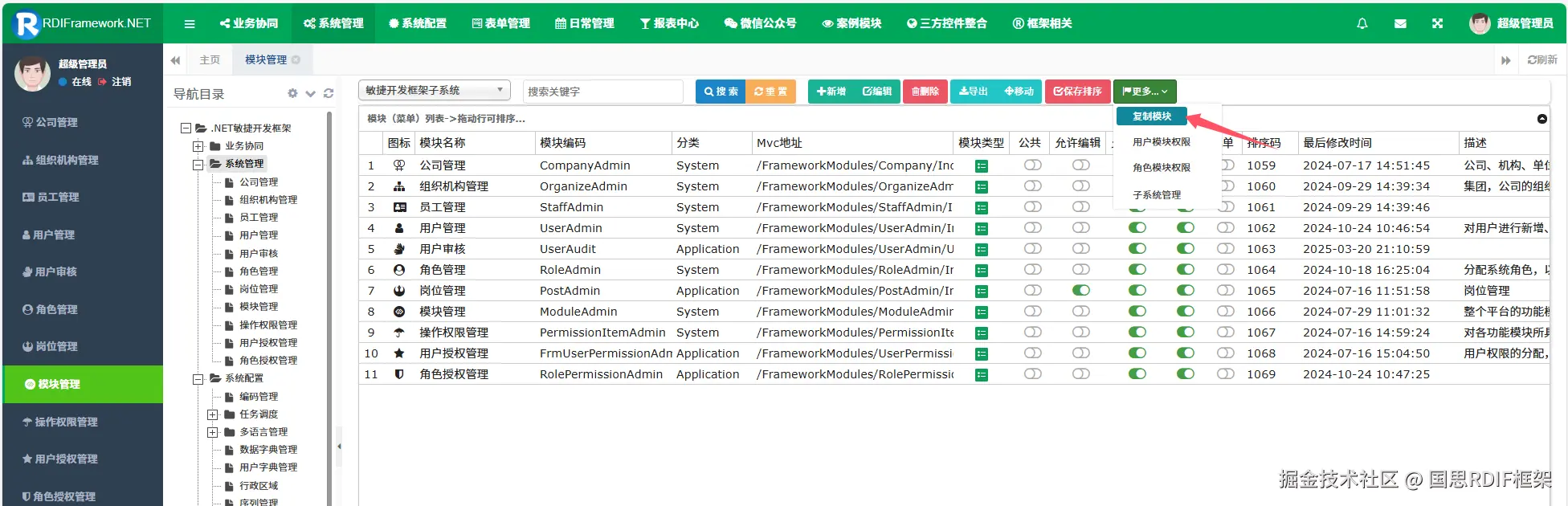
Task: Click the navigation directory collapse-all chevron
Action: coord(311,94)
